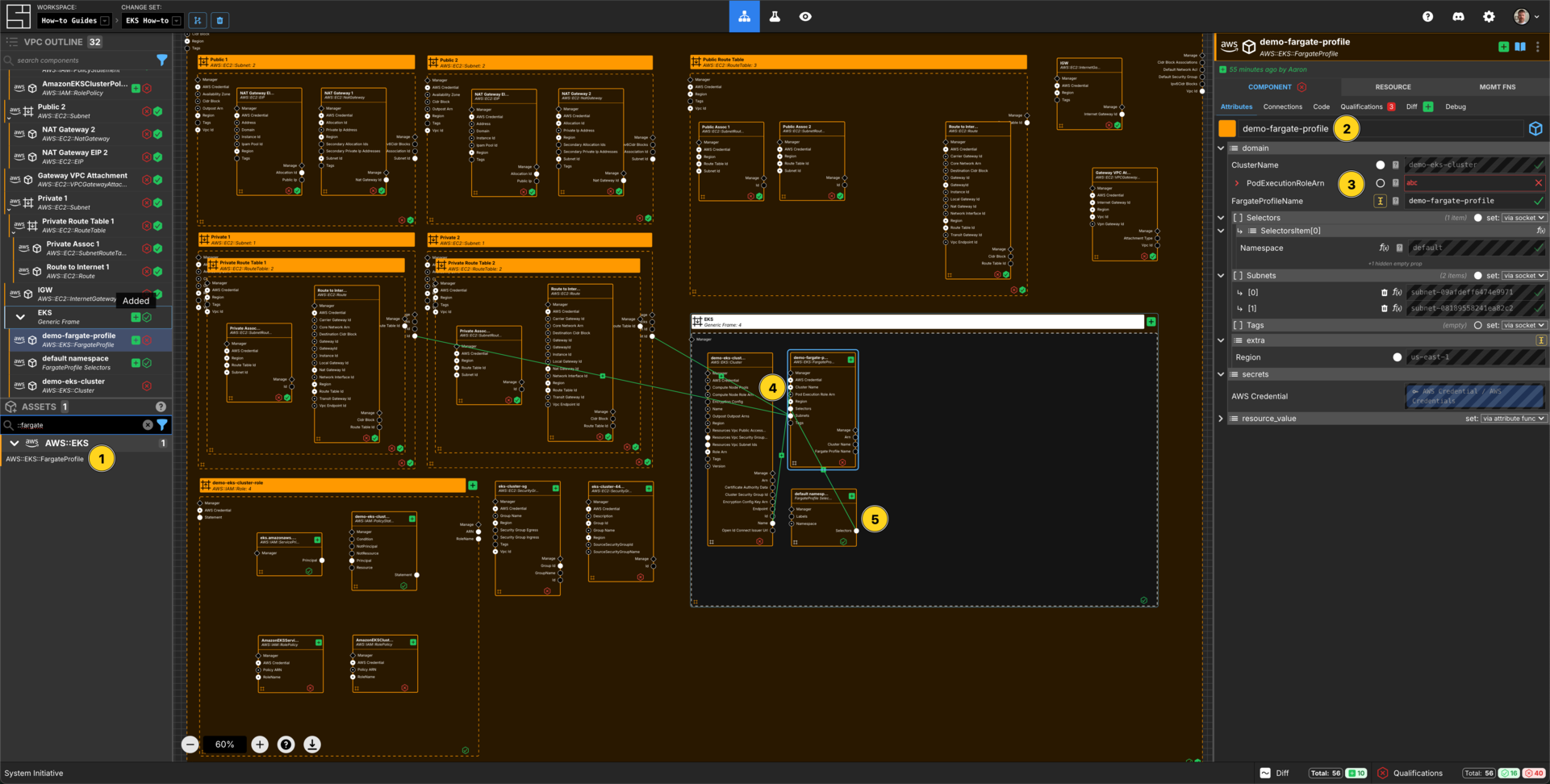Click green check status on Public 2 row
This screenshot has height=784, width=1550.
click(158, 111)
